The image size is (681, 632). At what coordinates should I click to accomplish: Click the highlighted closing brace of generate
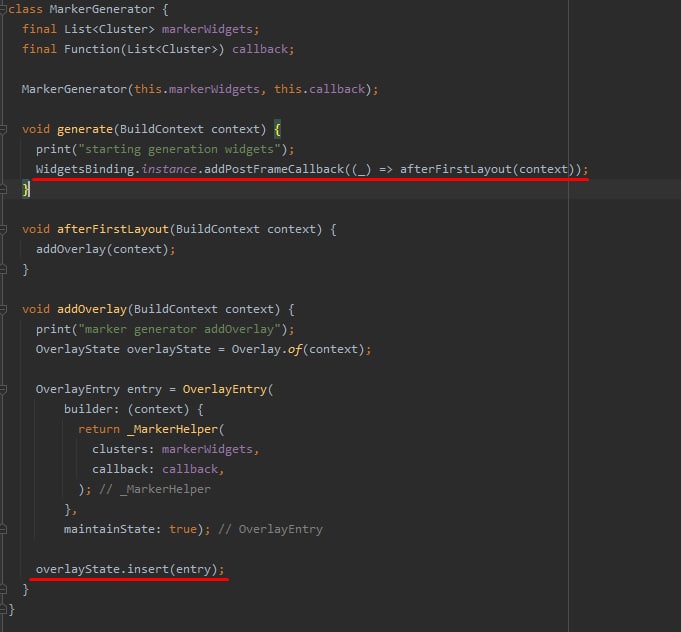(26, 189)
